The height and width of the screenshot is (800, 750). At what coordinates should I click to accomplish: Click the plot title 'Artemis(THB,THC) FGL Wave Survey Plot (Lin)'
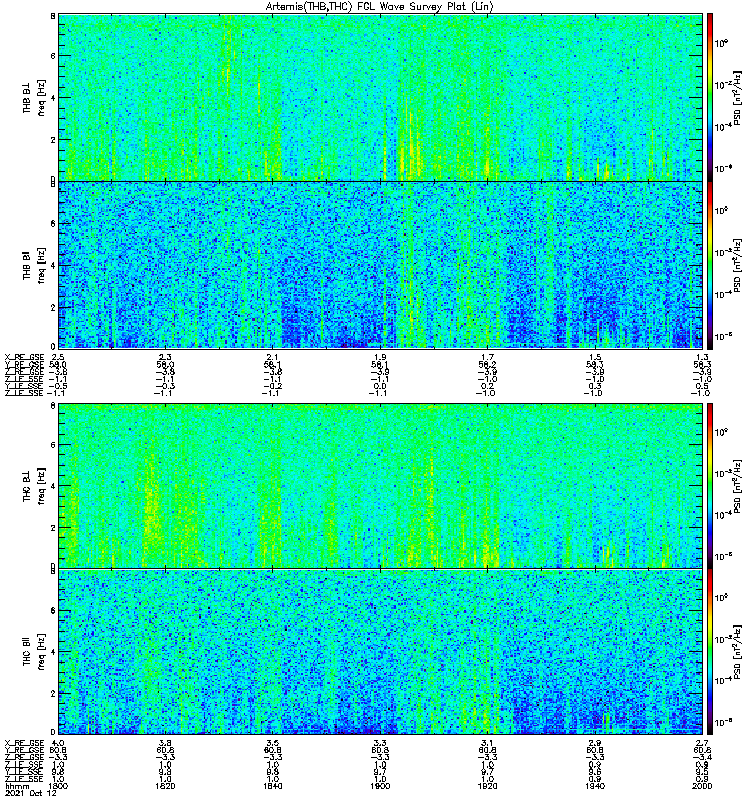380,7
